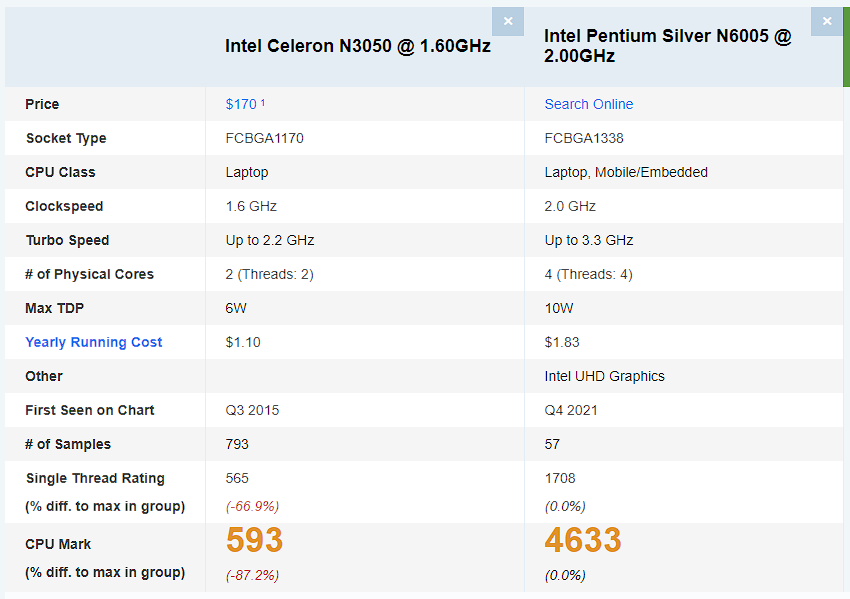Click Intel Celeron N3050 @ 1.60GHz heading

[358, 46]
